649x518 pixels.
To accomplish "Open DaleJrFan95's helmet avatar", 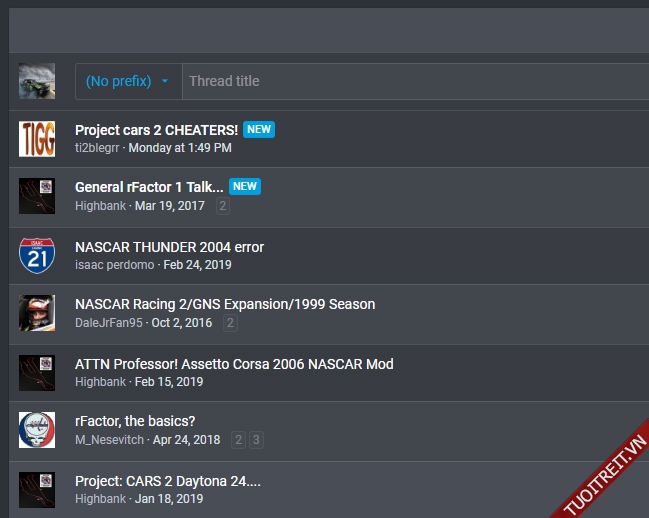I will pos(37,313).
